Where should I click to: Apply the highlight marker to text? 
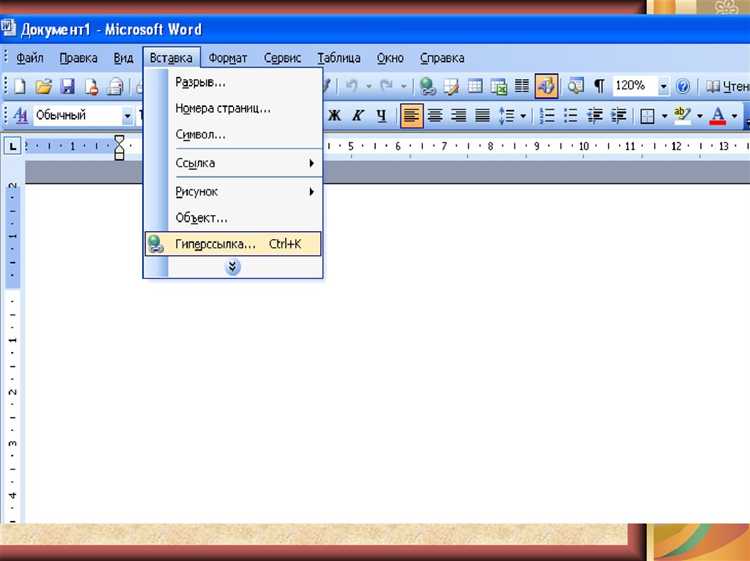[x=682, y=115]
